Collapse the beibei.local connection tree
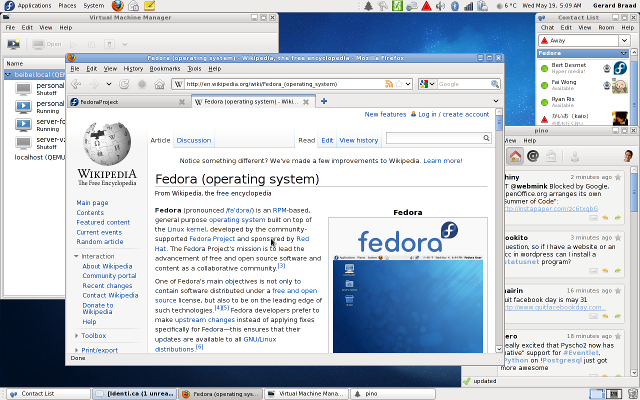The image size is (640, 400). [8, 75]
